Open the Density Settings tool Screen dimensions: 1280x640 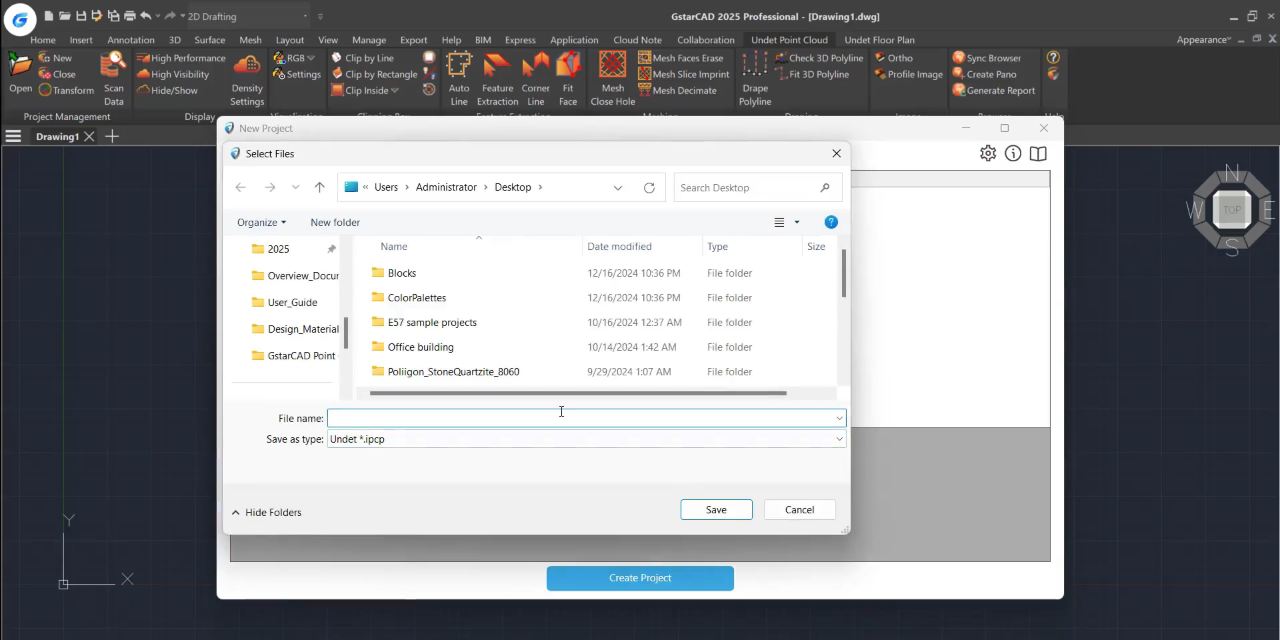pyautogui.click(x=247, y=79)
